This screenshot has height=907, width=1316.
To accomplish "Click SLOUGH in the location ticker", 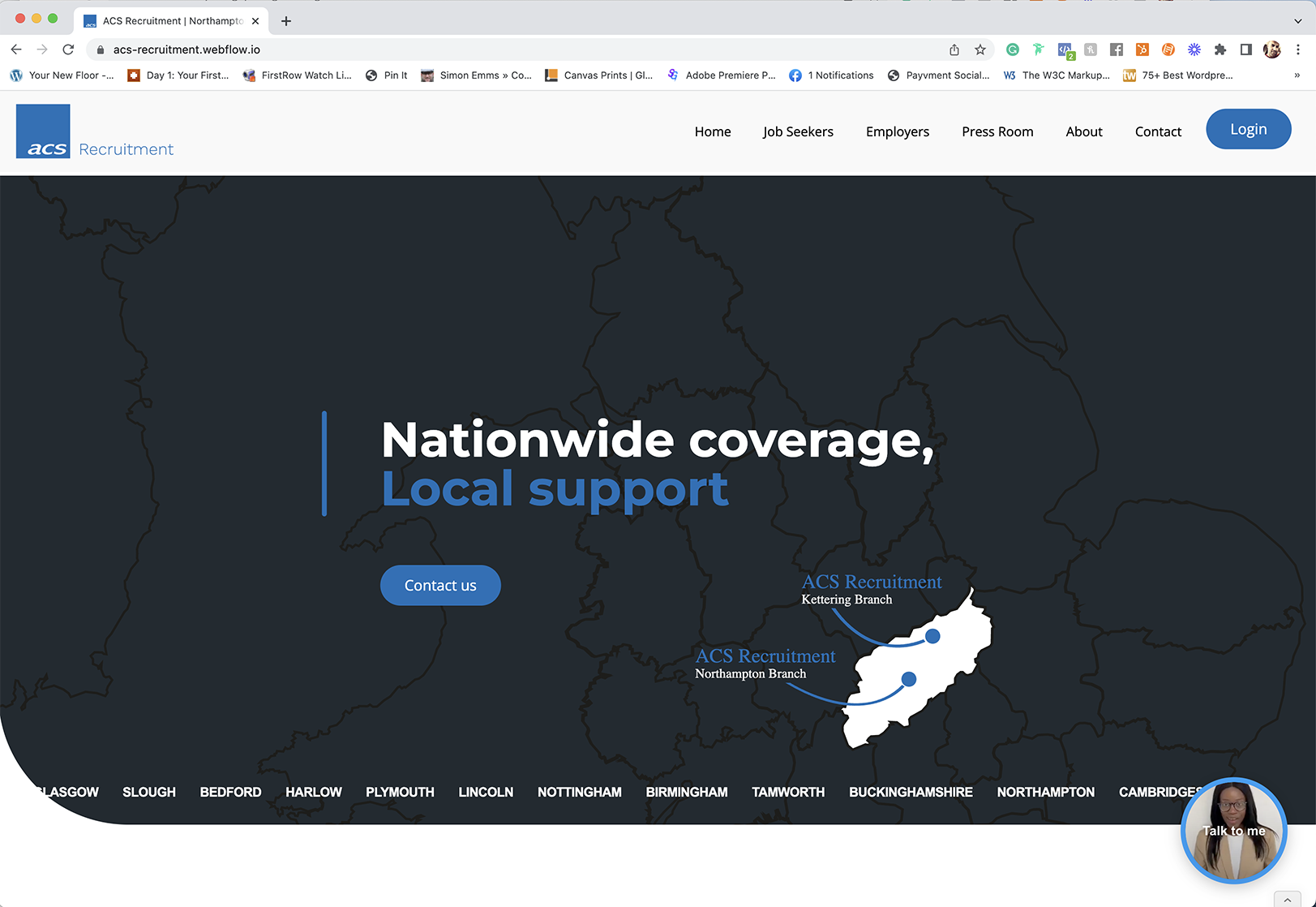I will tap(149, 792).
